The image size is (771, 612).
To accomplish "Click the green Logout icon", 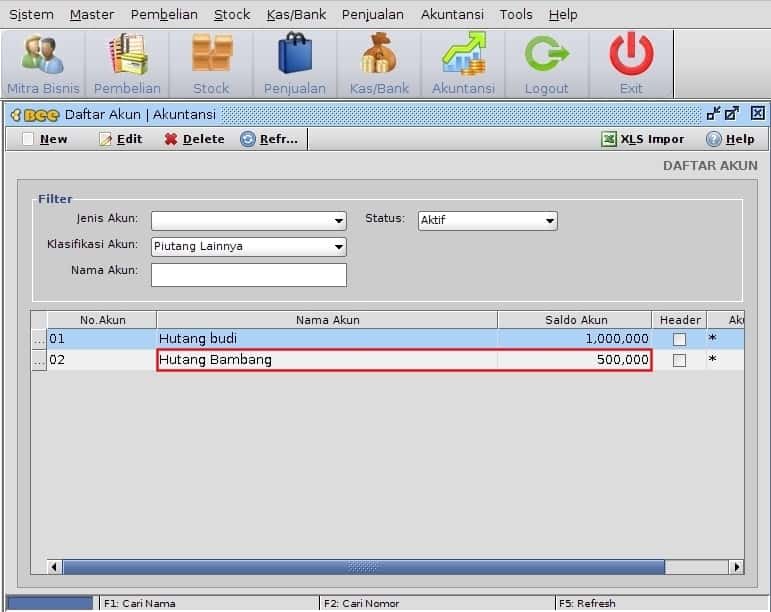I will [x=547, y=64].
